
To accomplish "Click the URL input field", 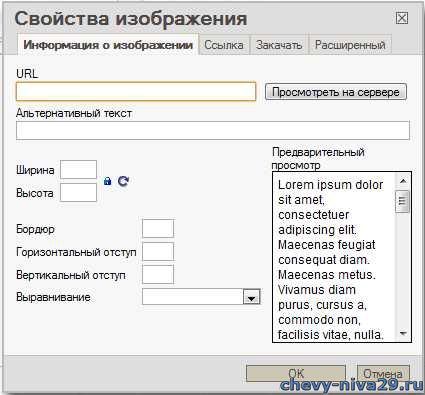I will pos(136,92).
